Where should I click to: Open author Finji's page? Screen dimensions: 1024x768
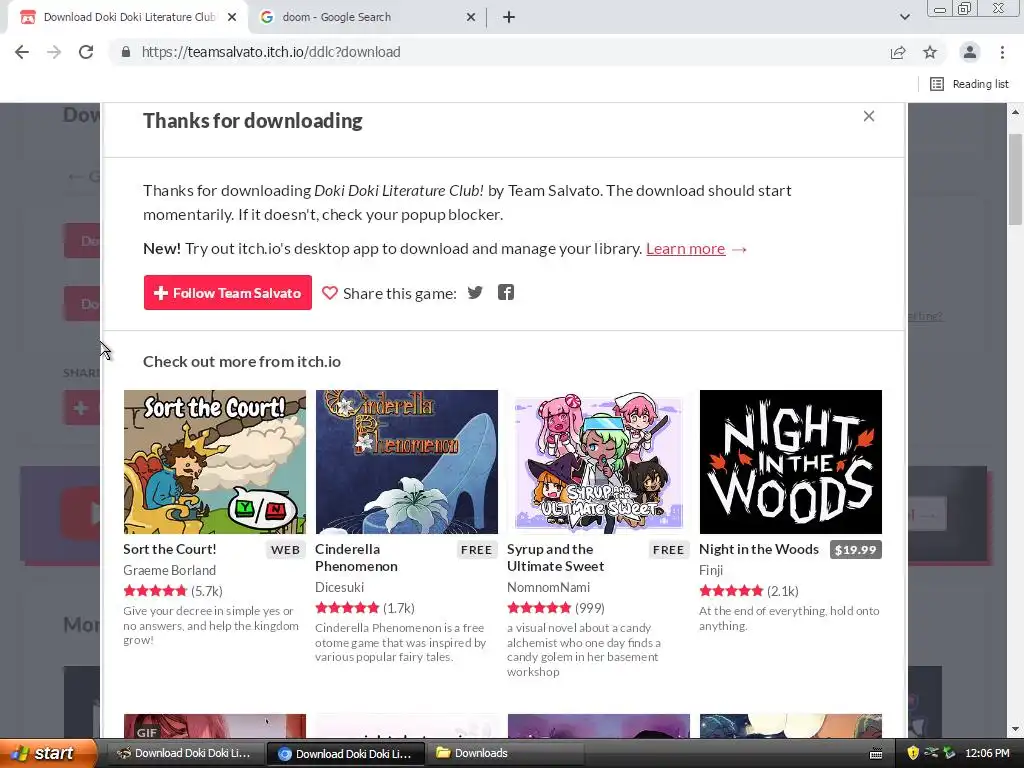tap(711, 570)
